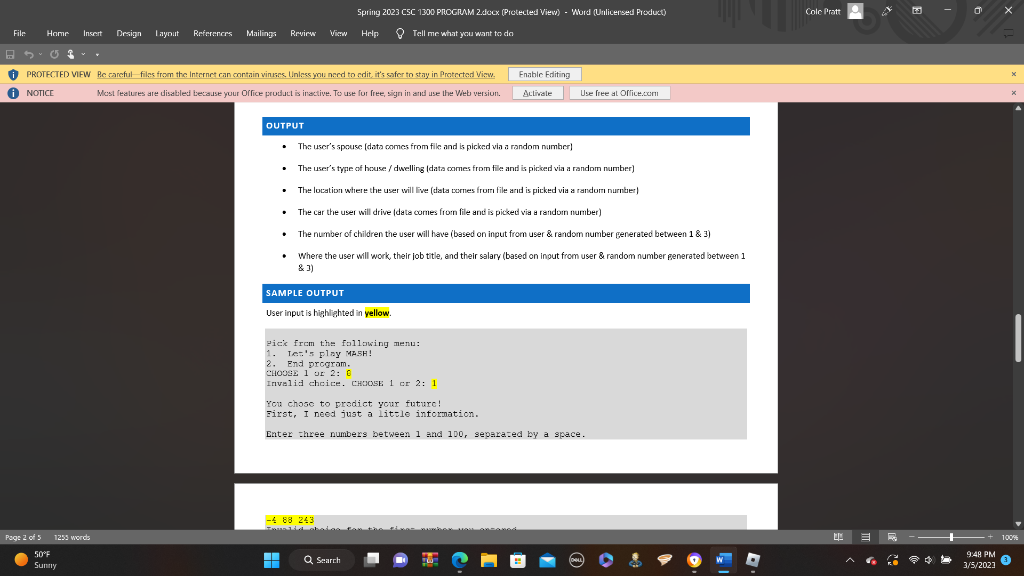Switch to Print Layout view icon
Screen dimensions: 1024x576
865,537
